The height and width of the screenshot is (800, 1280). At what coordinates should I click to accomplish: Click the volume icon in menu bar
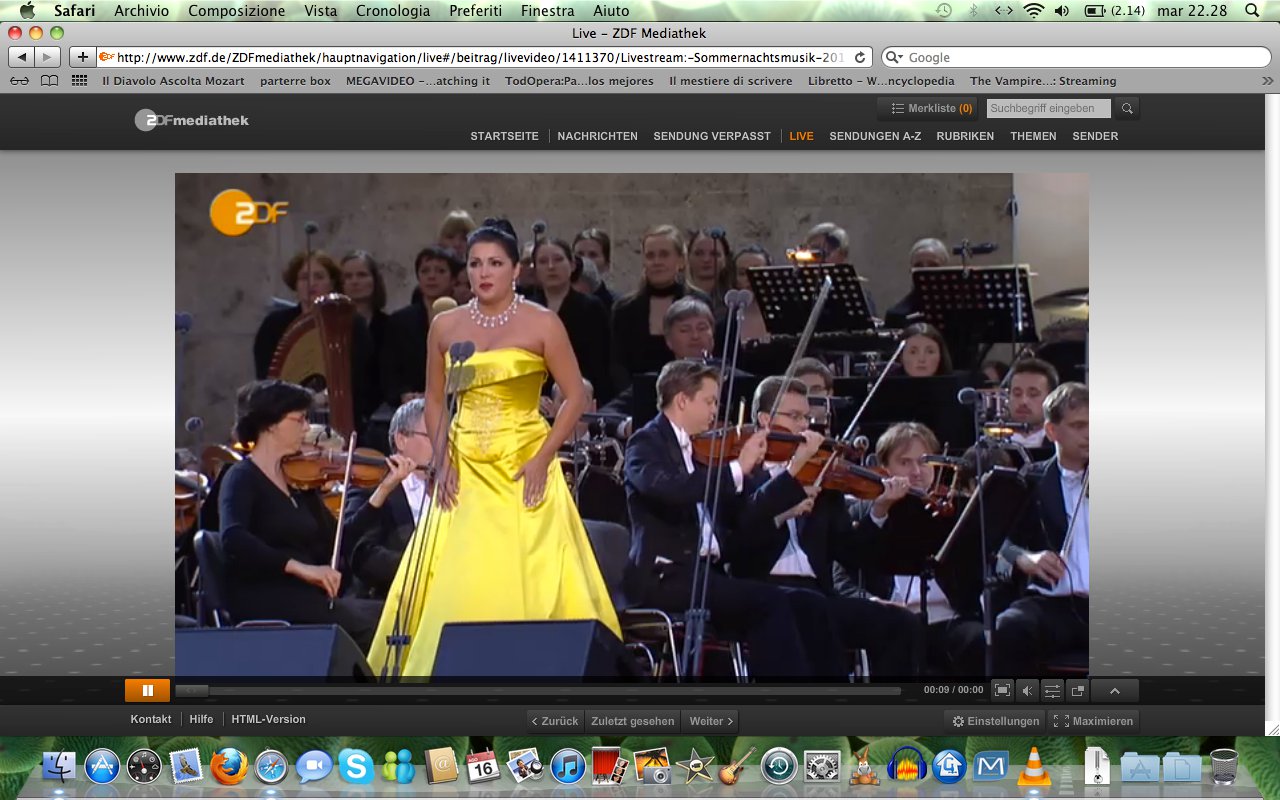point(1061,11)
